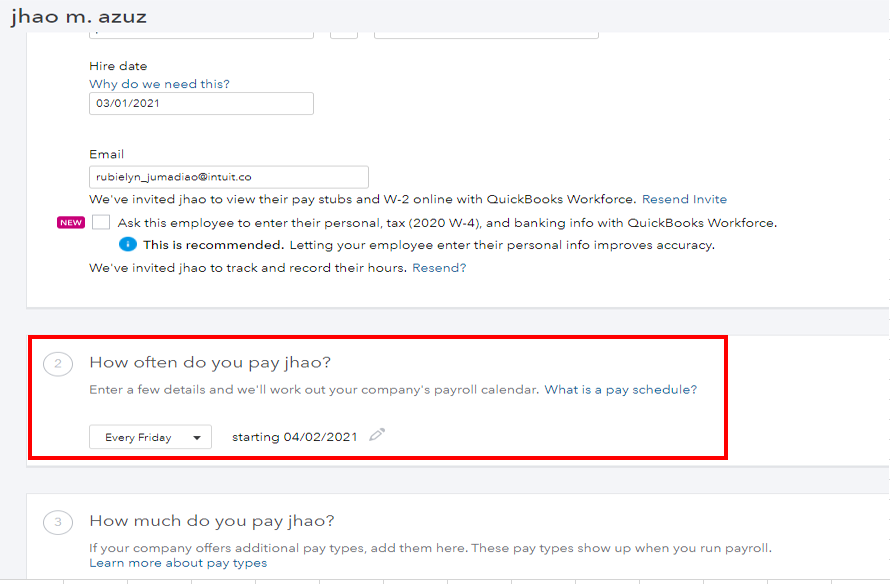
Task: Click the How often do you pay jhao heading
Action: pos(210,362)
